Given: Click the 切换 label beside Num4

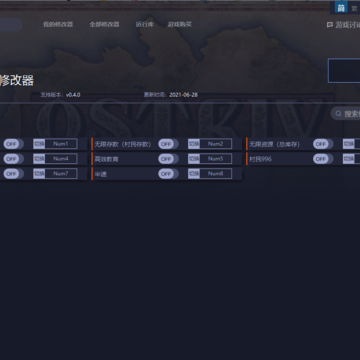Looking at the screenshot, I should (39, 159).
